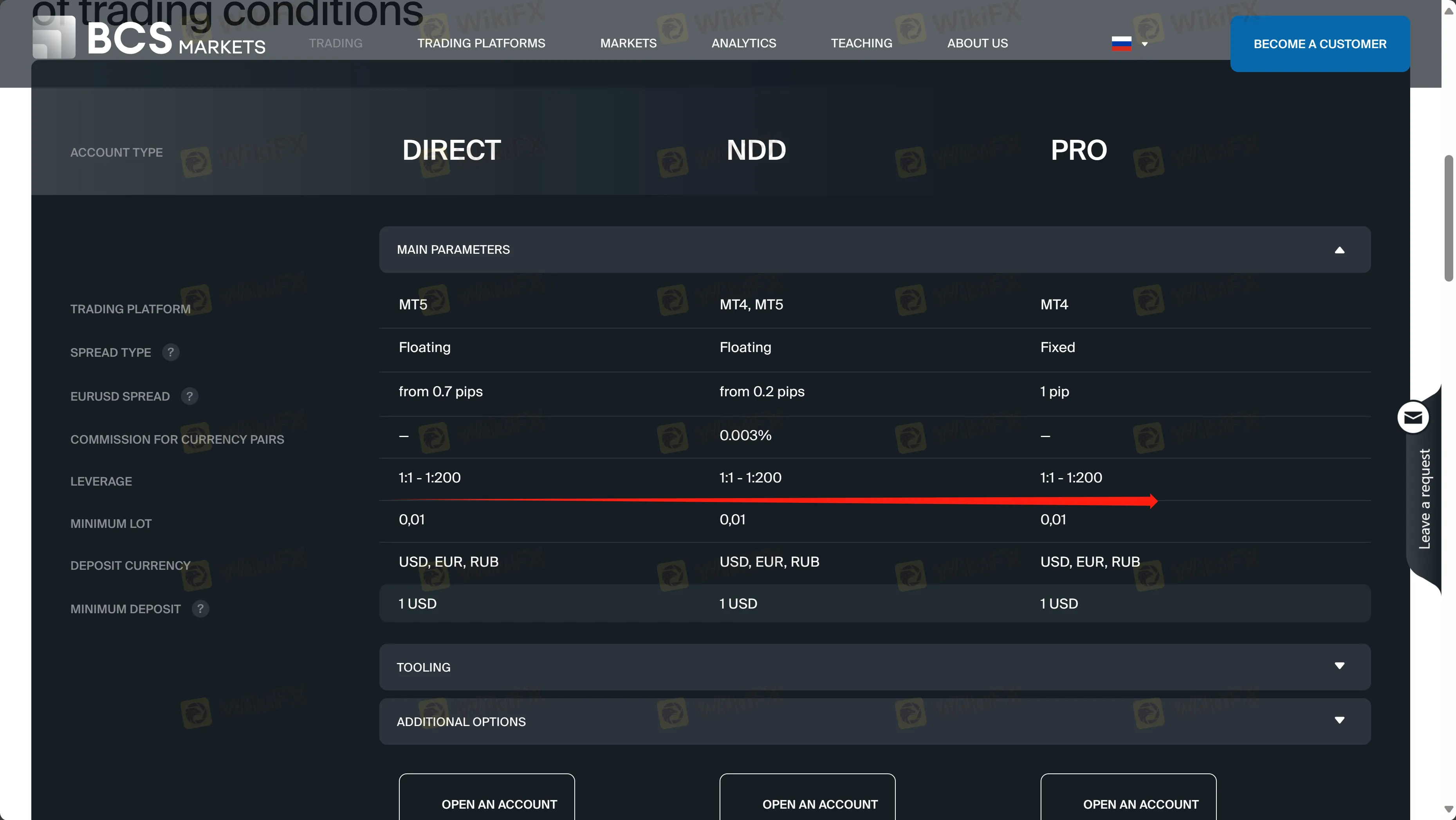Expand the Tooling section
This screenshot has width=1456, height=820.
1339,666
